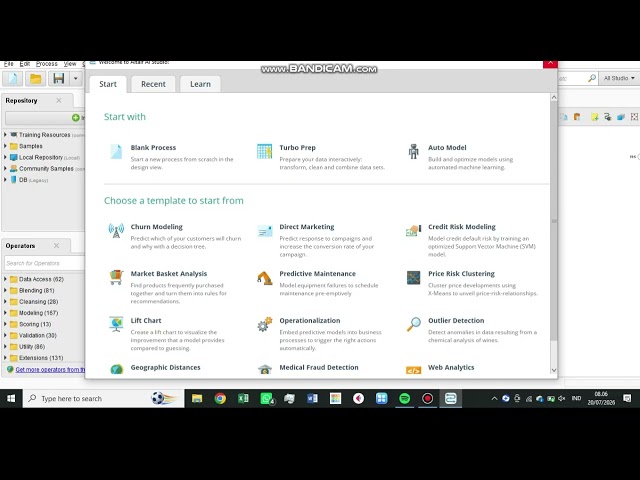Expand the DB Legacy node
The height and width of the screenshot is (480, 640).
pyautogui.click(x=5, y=180)
